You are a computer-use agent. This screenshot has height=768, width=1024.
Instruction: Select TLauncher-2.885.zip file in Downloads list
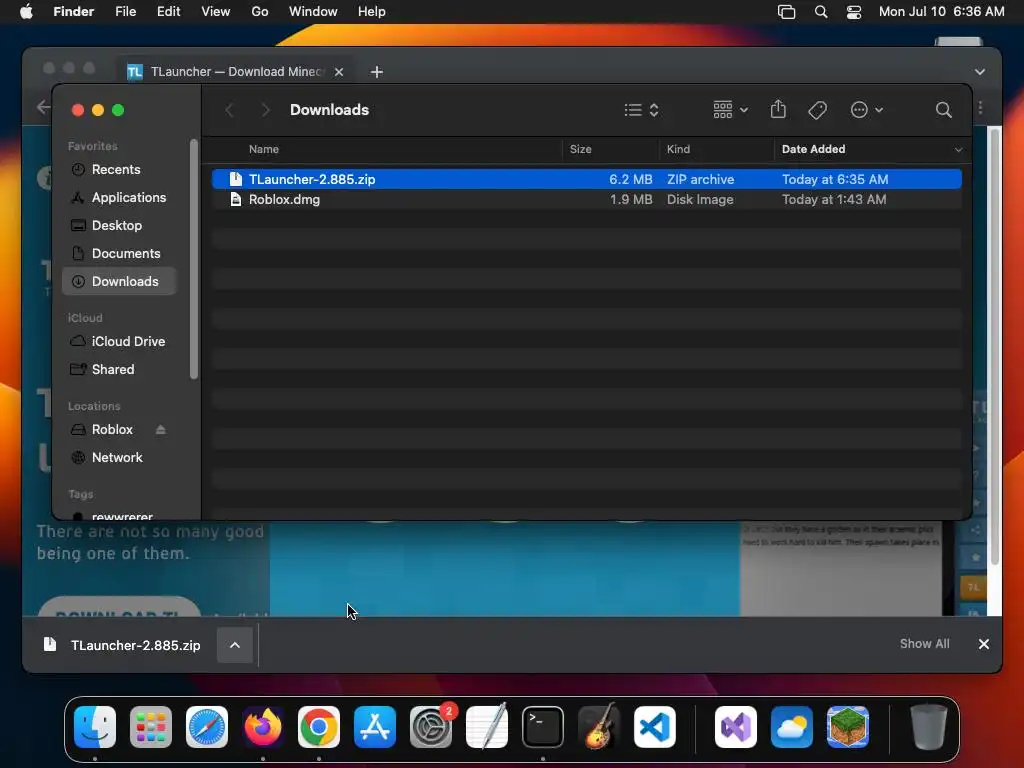pos(586,179)
